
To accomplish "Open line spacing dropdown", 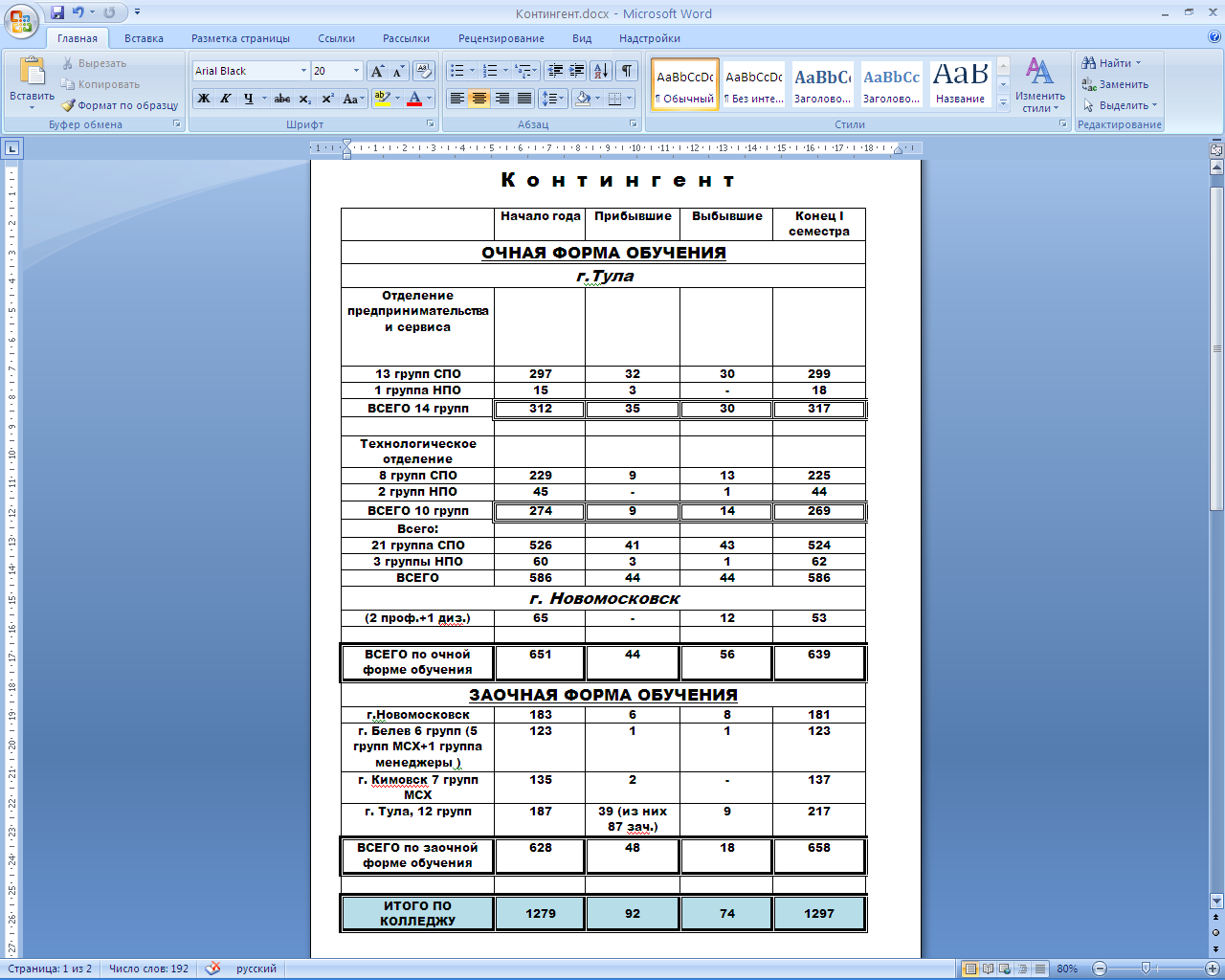I will pos(553,98).
